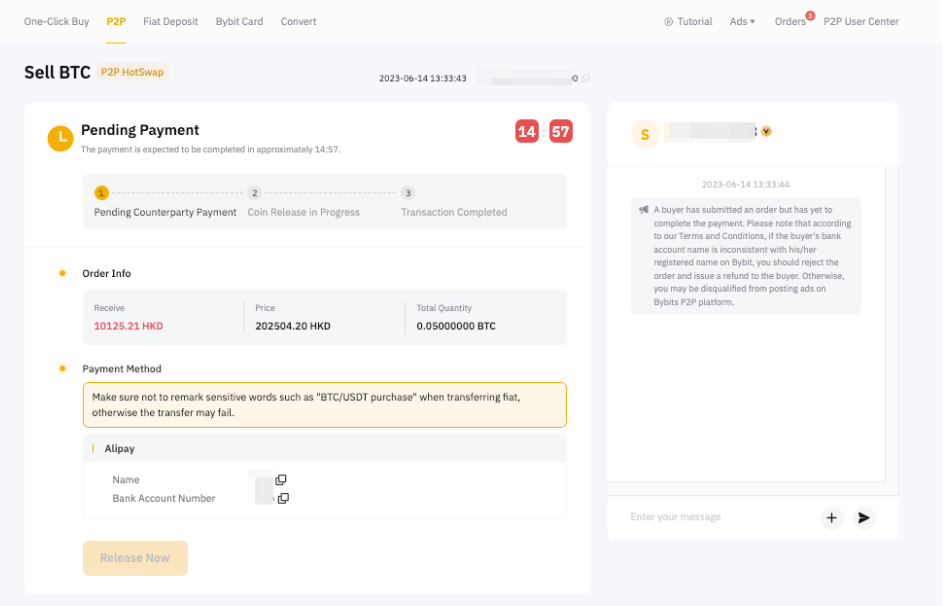
Task: Open the Ads dropdown menu
Action: [742, 21]
